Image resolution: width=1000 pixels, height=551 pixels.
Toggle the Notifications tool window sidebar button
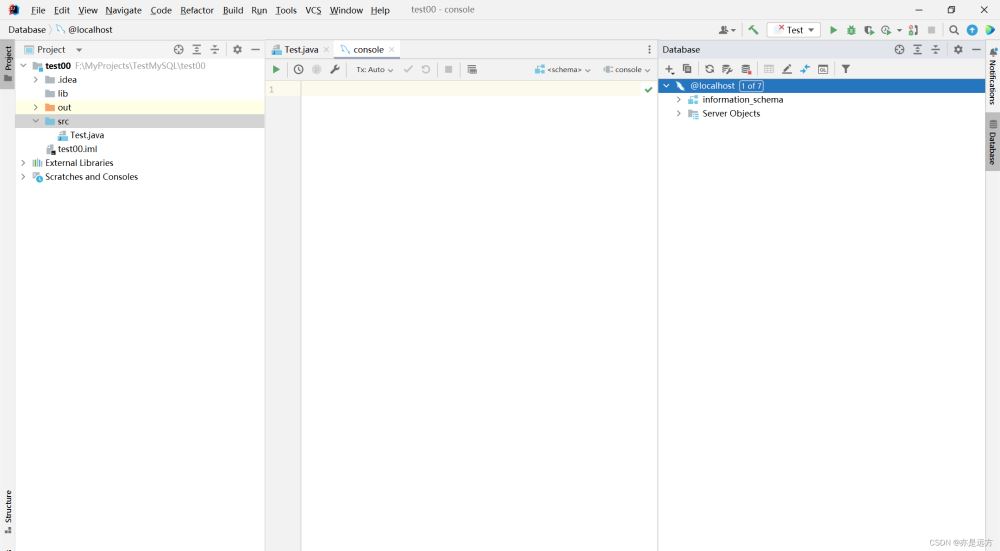coord(992,77)
